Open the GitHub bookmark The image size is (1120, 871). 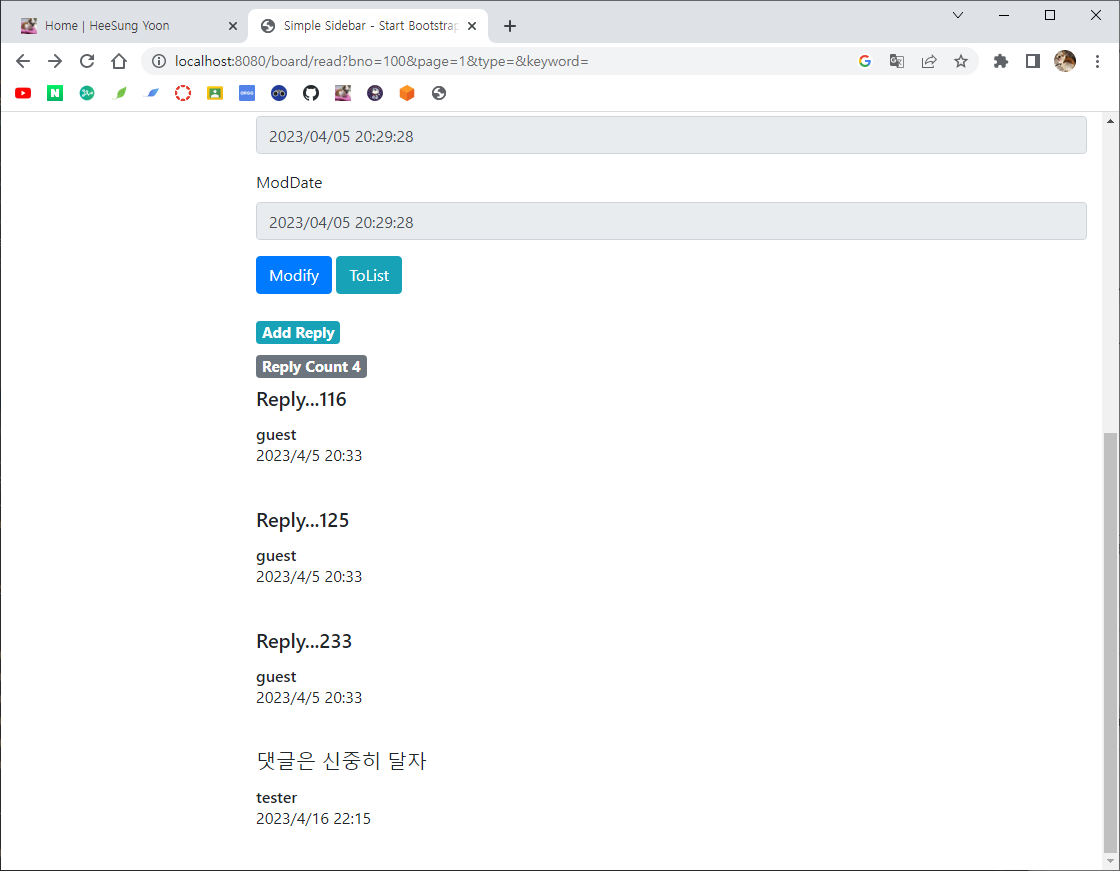pos(311,93)
